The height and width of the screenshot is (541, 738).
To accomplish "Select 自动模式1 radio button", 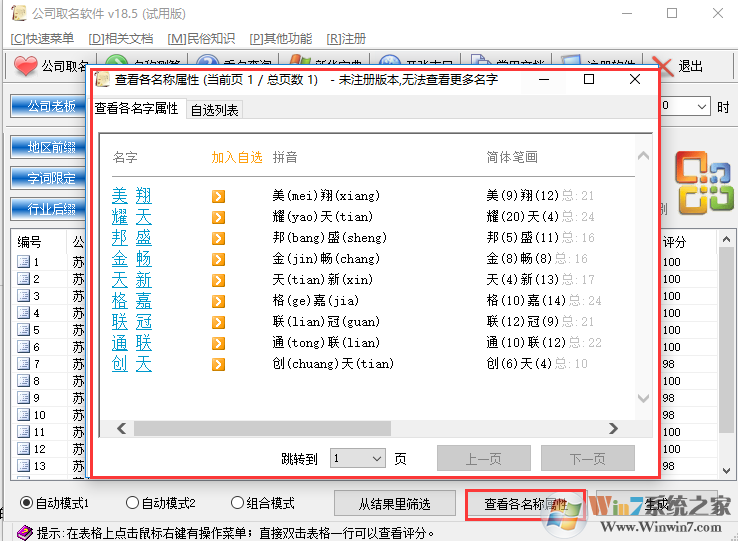I will tap(26, 503).
